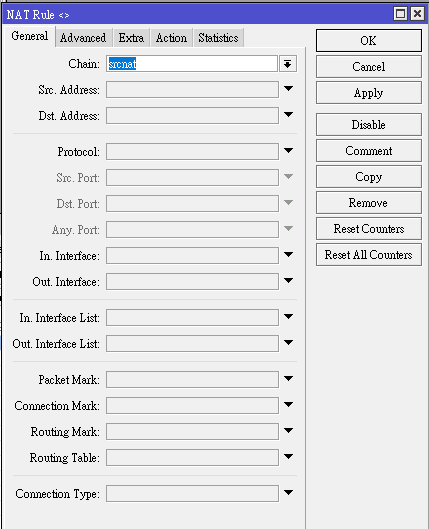
Task: Copy this NAT rule
Action: click(369, 177)
